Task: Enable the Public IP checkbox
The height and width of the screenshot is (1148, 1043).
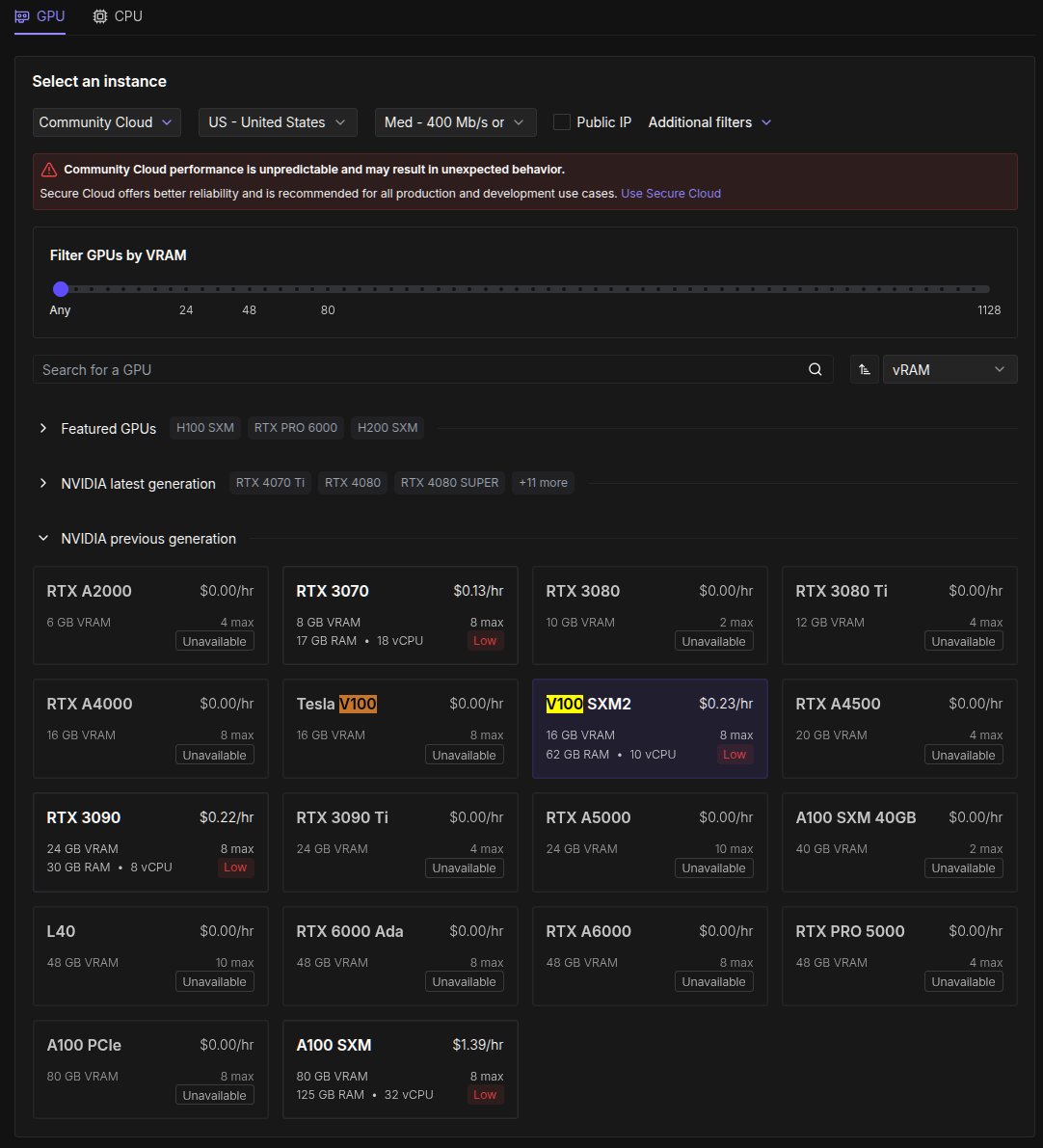Action: (x=562, y=122)
